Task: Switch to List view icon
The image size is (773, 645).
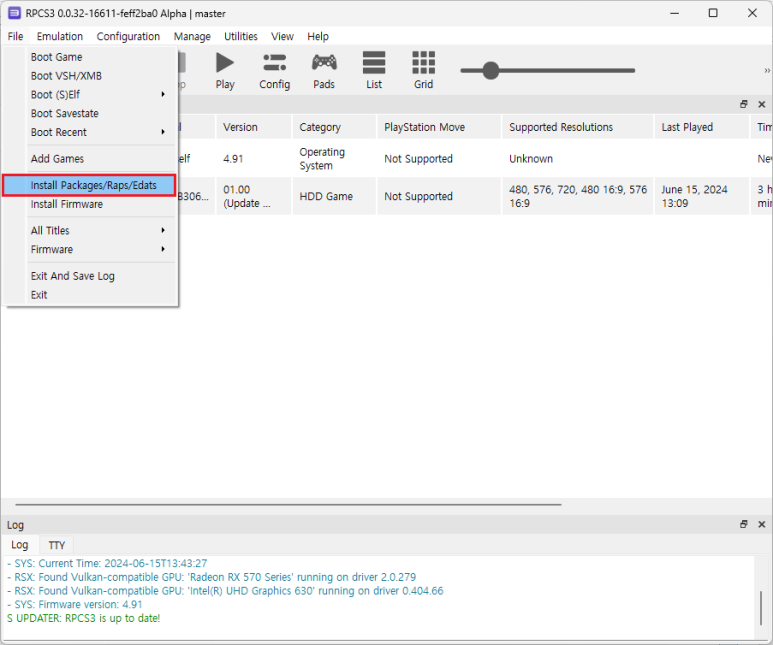Action: [374, 71]
